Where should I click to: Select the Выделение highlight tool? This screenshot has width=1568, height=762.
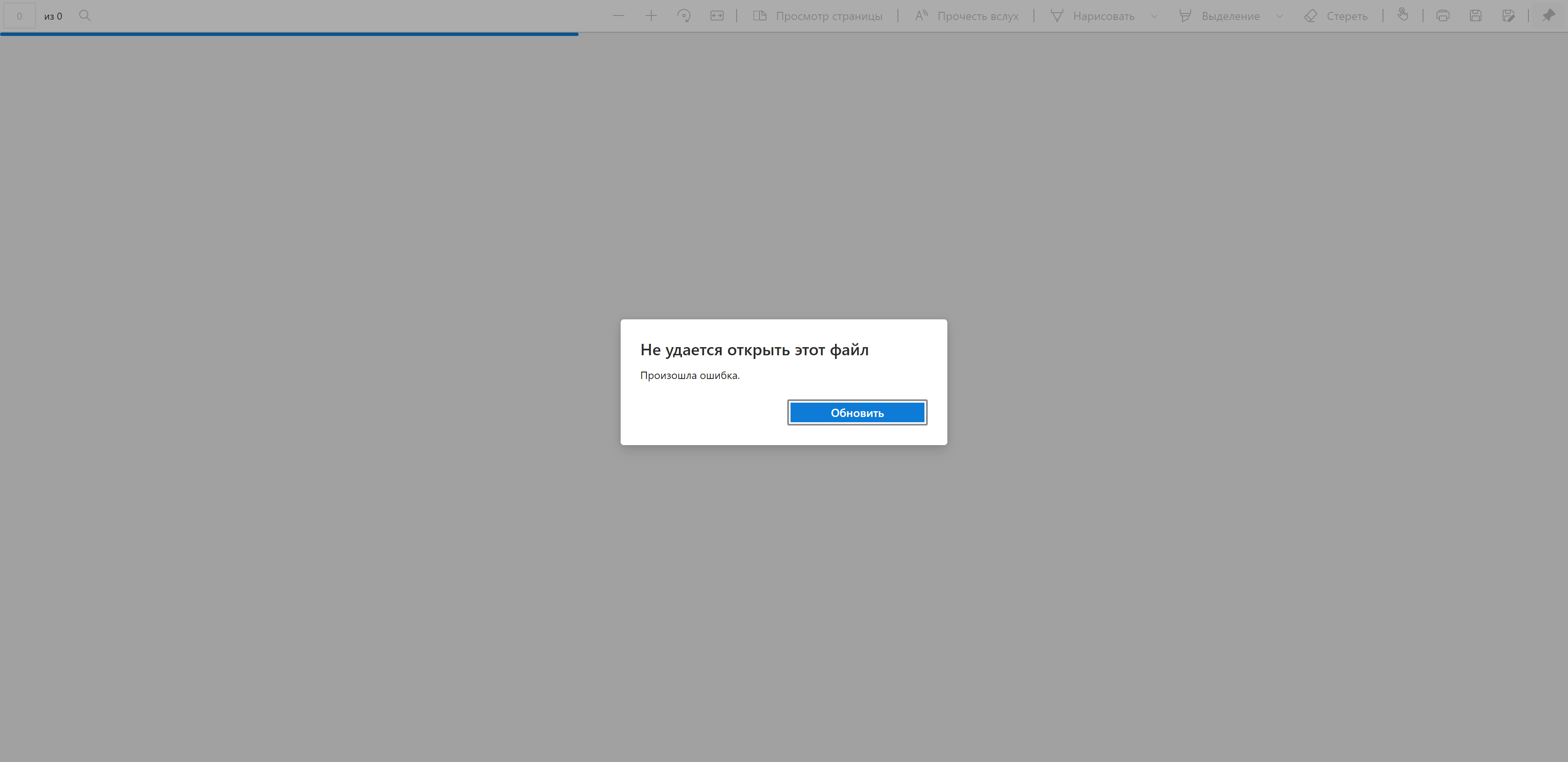pyautogui.click(x=1219, y=16)
